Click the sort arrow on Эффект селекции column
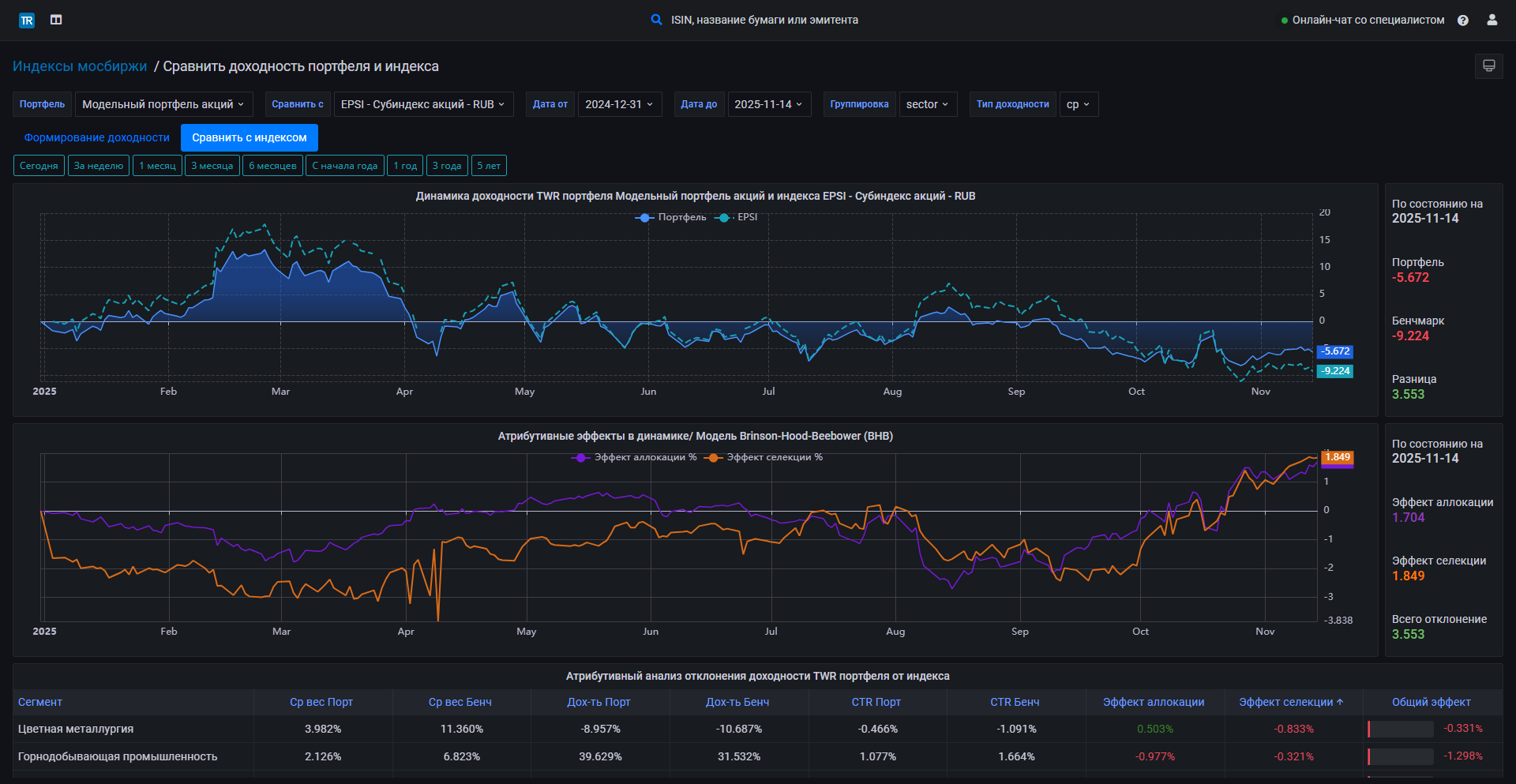Image resolution: width=1516 pixels, height=784 pixels. pos(1340,702)
